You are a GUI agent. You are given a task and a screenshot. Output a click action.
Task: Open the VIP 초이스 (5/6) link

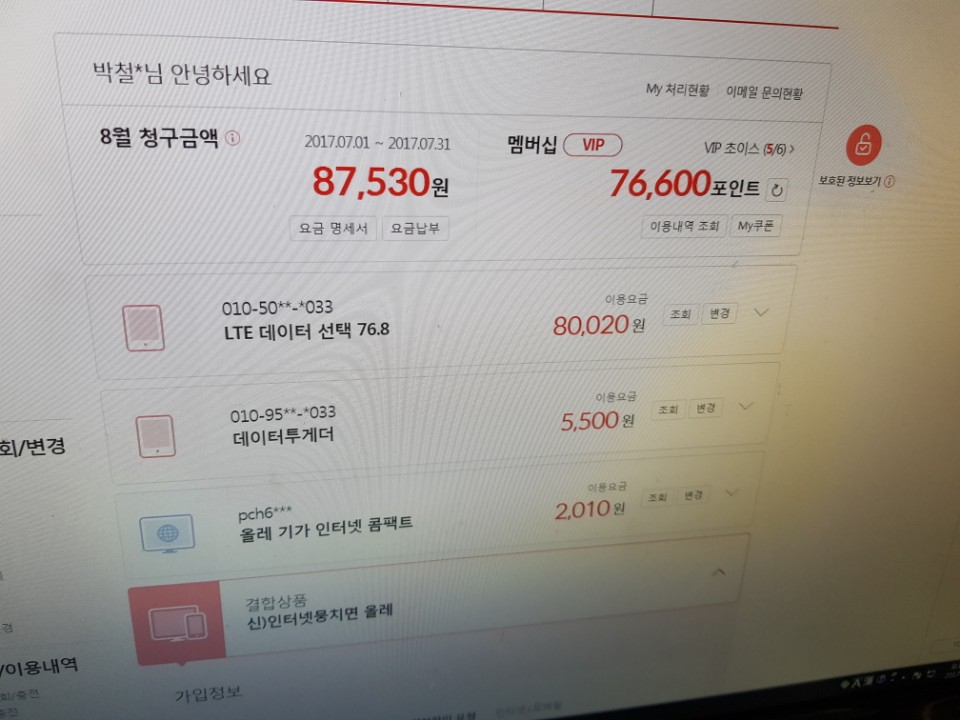[749, 149]
